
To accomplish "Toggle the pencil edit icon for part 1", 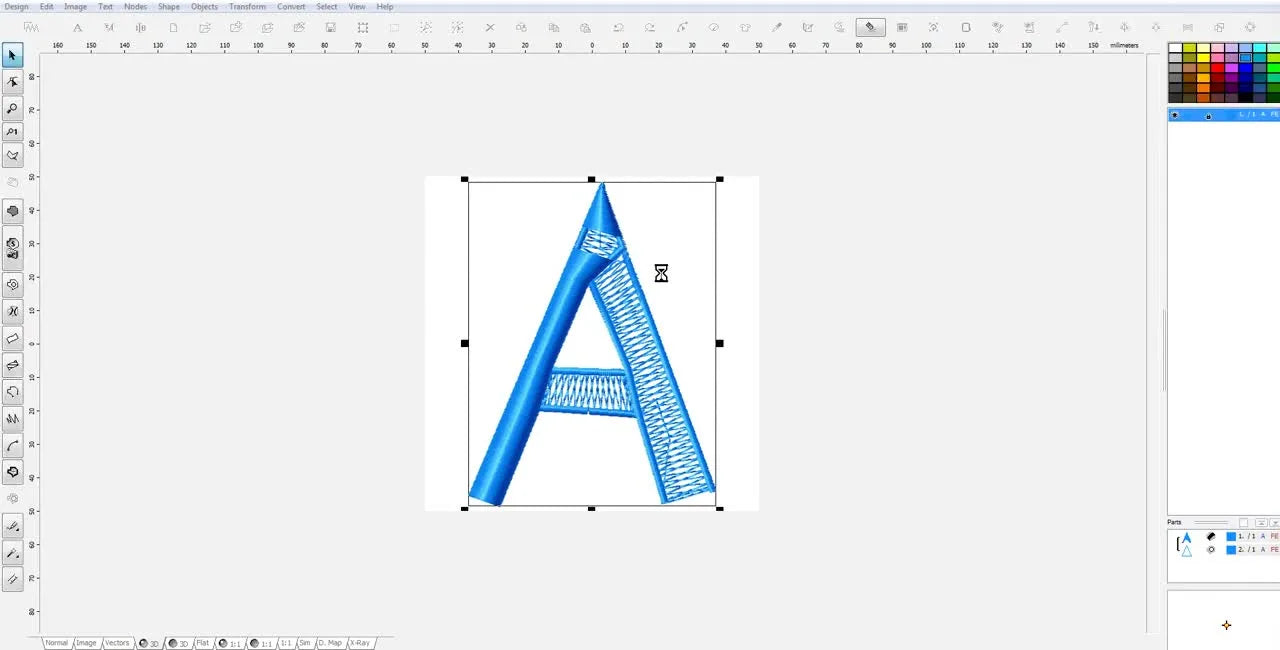I will (1211, 536).
